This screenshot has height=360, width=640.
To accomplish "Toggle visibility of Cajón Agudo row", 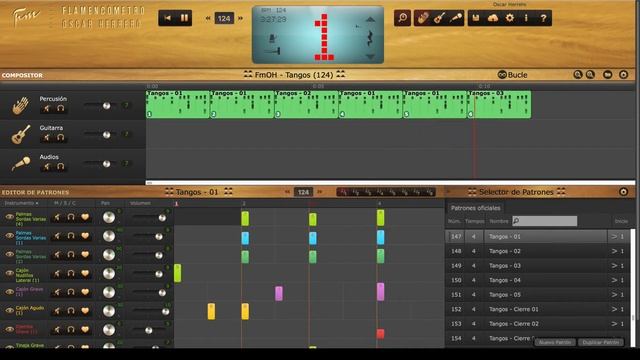I will 9,311.
